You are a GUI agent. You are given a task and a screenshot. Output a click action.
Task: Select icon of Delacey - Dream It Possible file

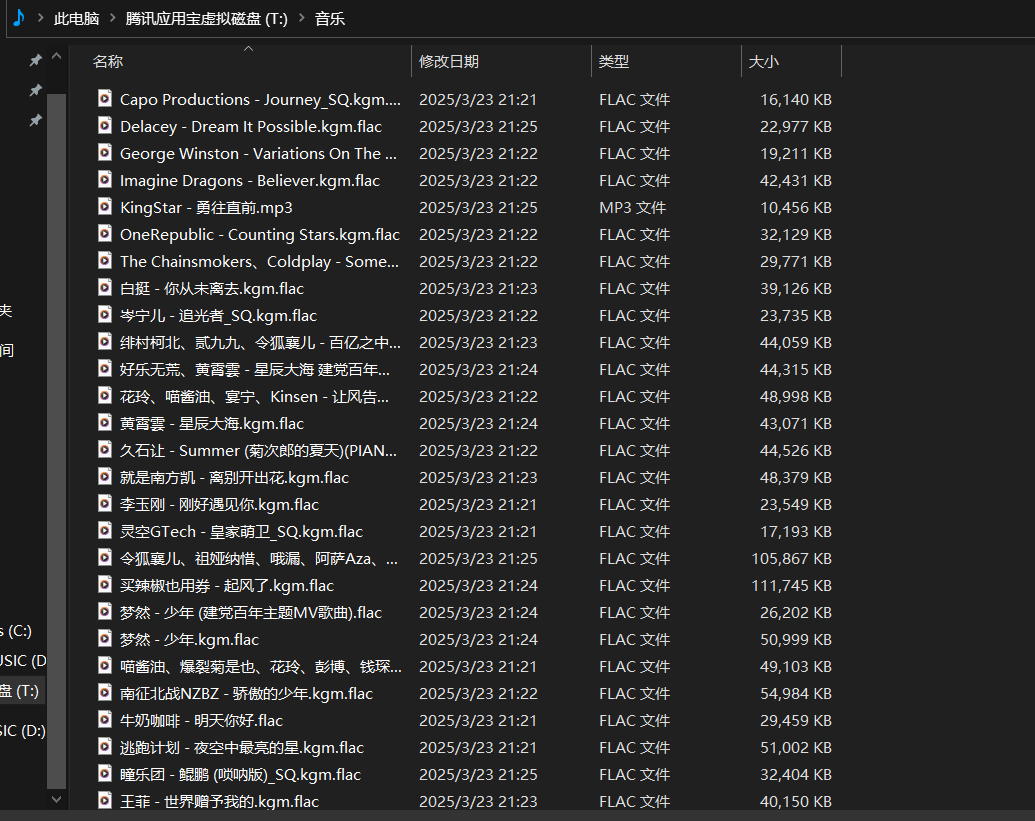[x=104, y=125]
